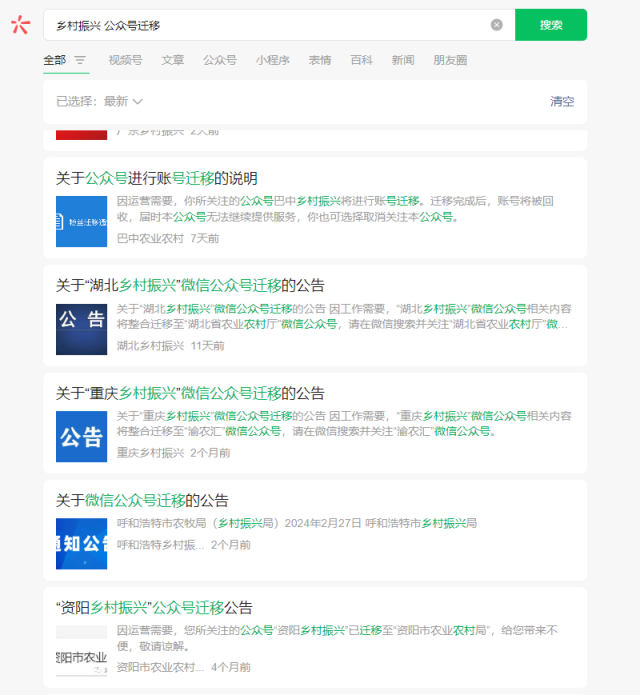Image resolution: width=640 pixels, height=695 pixels.
Task: Switch to the 视频号 tab
Action: [x=125, y=60]
